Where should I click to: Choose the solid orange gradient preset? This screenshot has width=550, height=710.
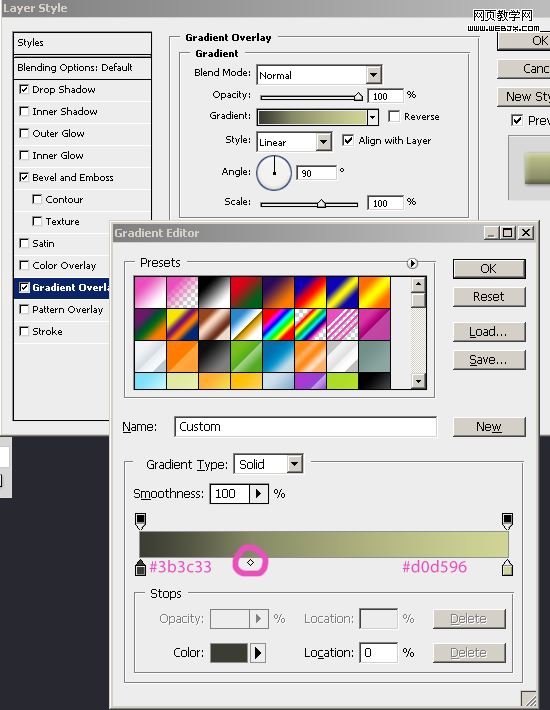point(182,356)
